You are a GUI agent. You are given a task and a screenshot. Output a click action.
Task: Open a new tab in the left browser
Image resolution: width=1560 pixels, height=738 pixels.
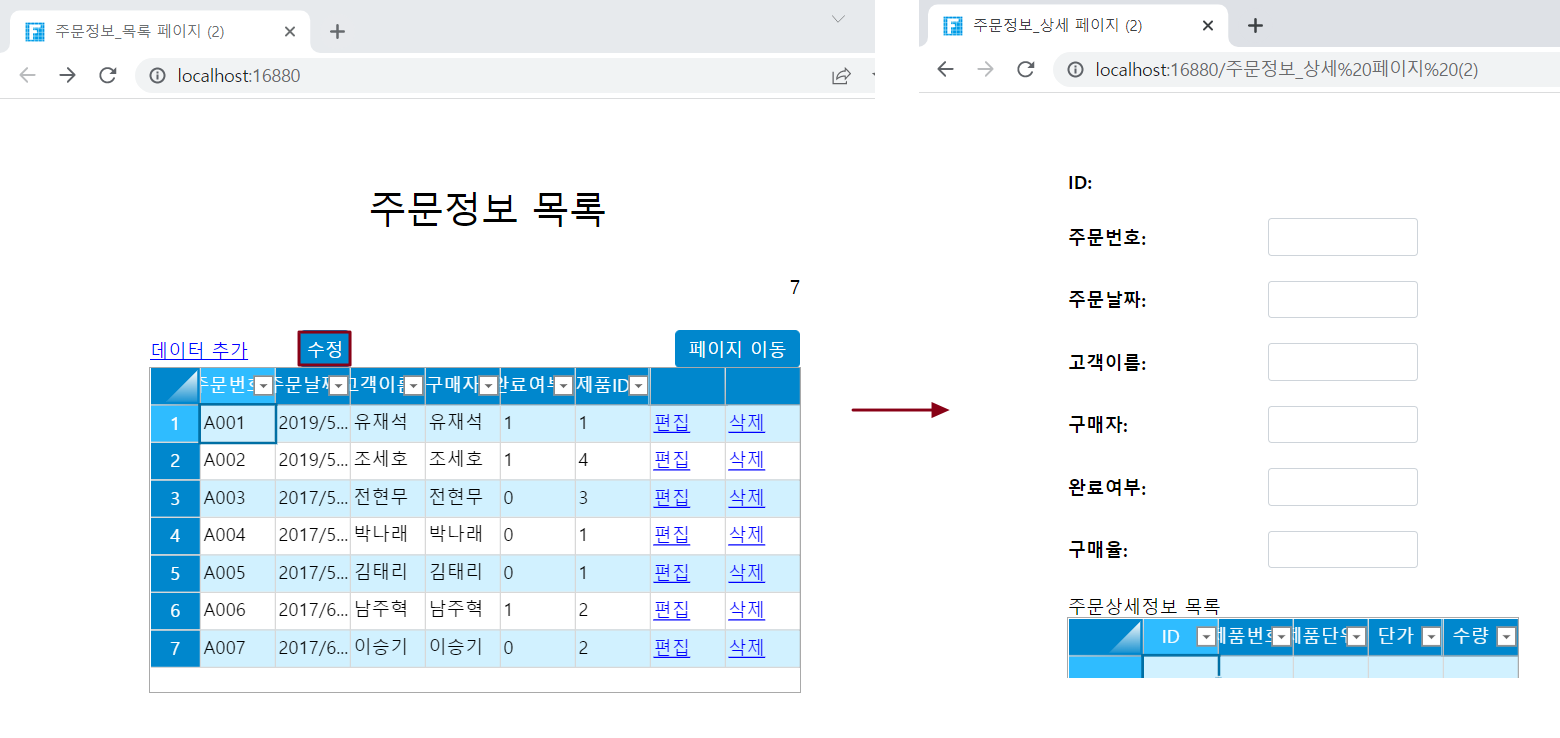pos(337,31)
